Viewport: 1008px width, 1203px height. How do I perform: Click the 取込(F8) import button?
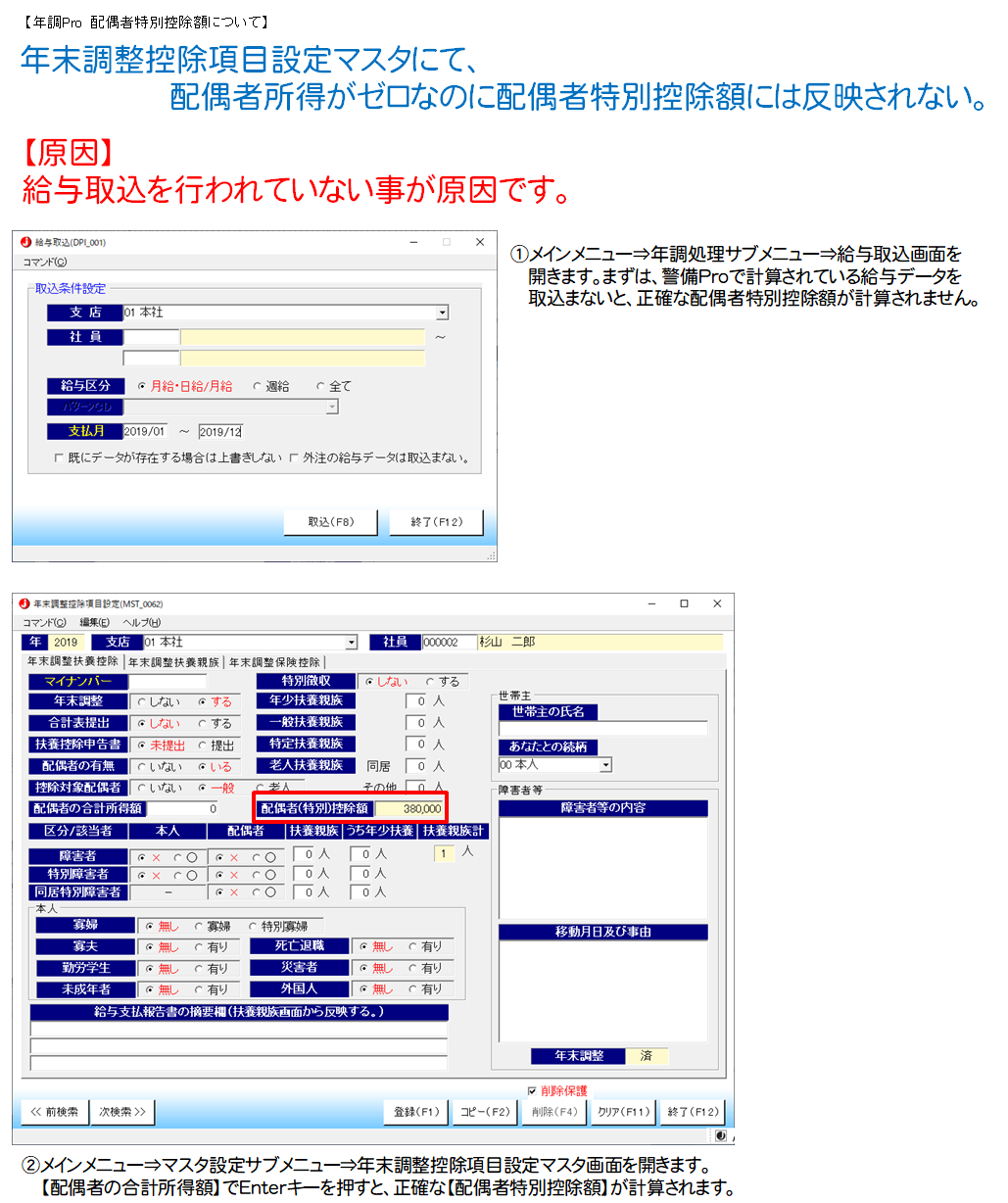pyautogui.click(x=331, y=522)
